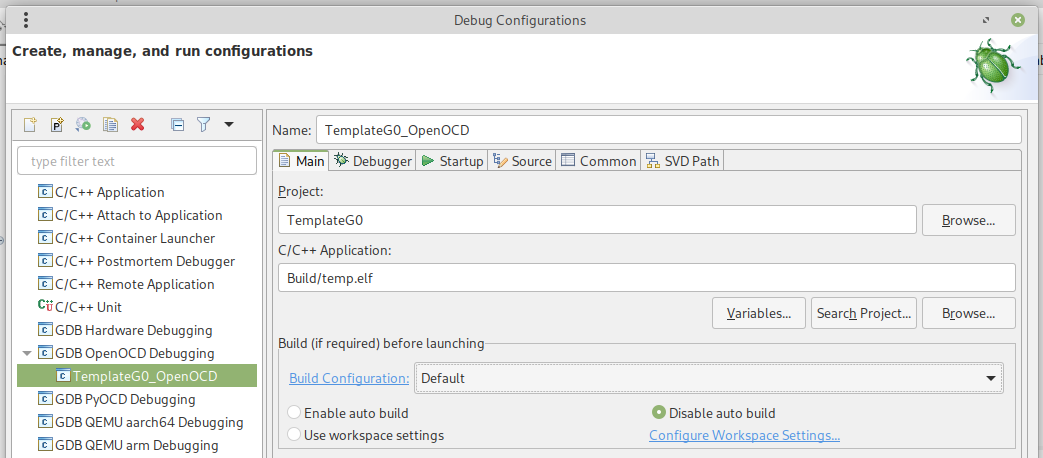Click the Search Project... button

tap(864, 314)
